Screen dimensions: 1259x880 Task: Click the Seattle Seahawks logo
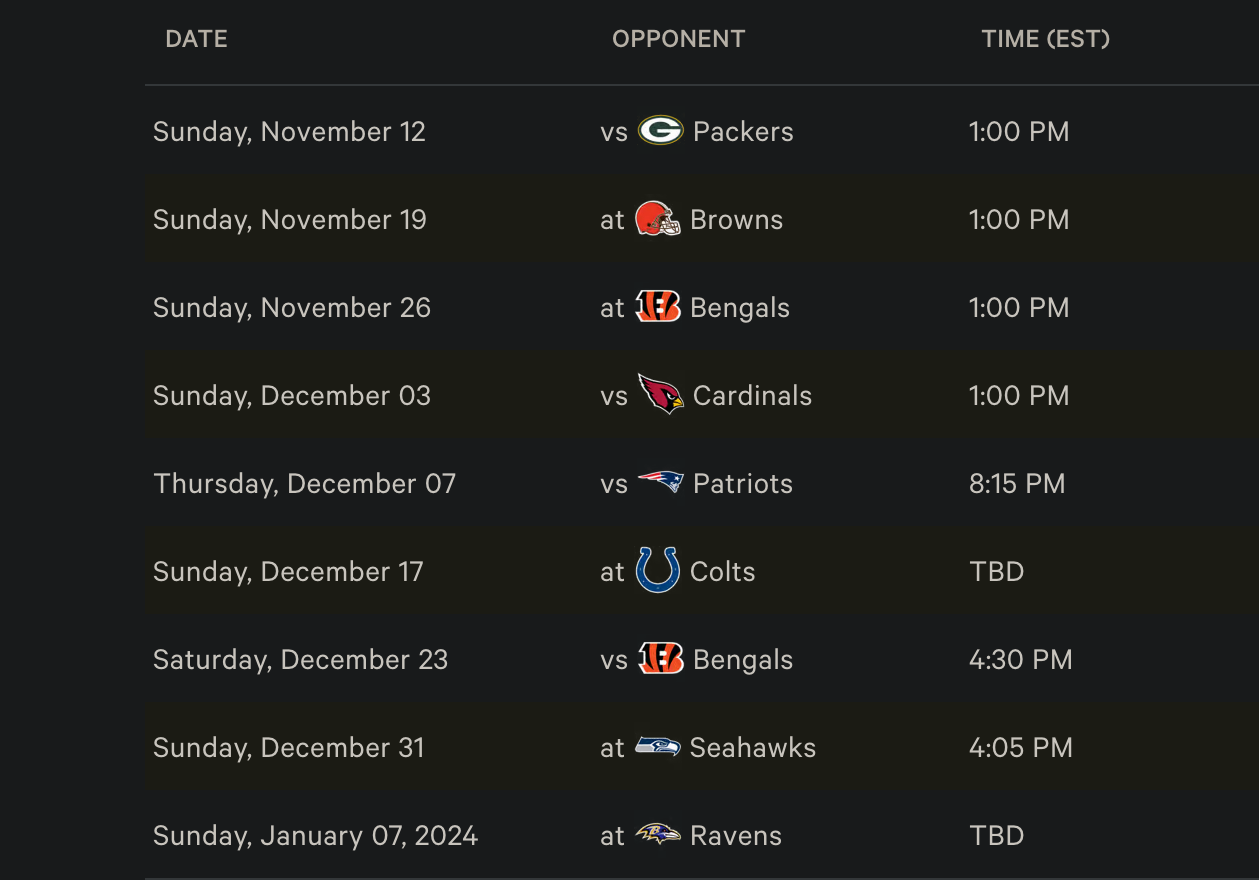tap(658, 747)
